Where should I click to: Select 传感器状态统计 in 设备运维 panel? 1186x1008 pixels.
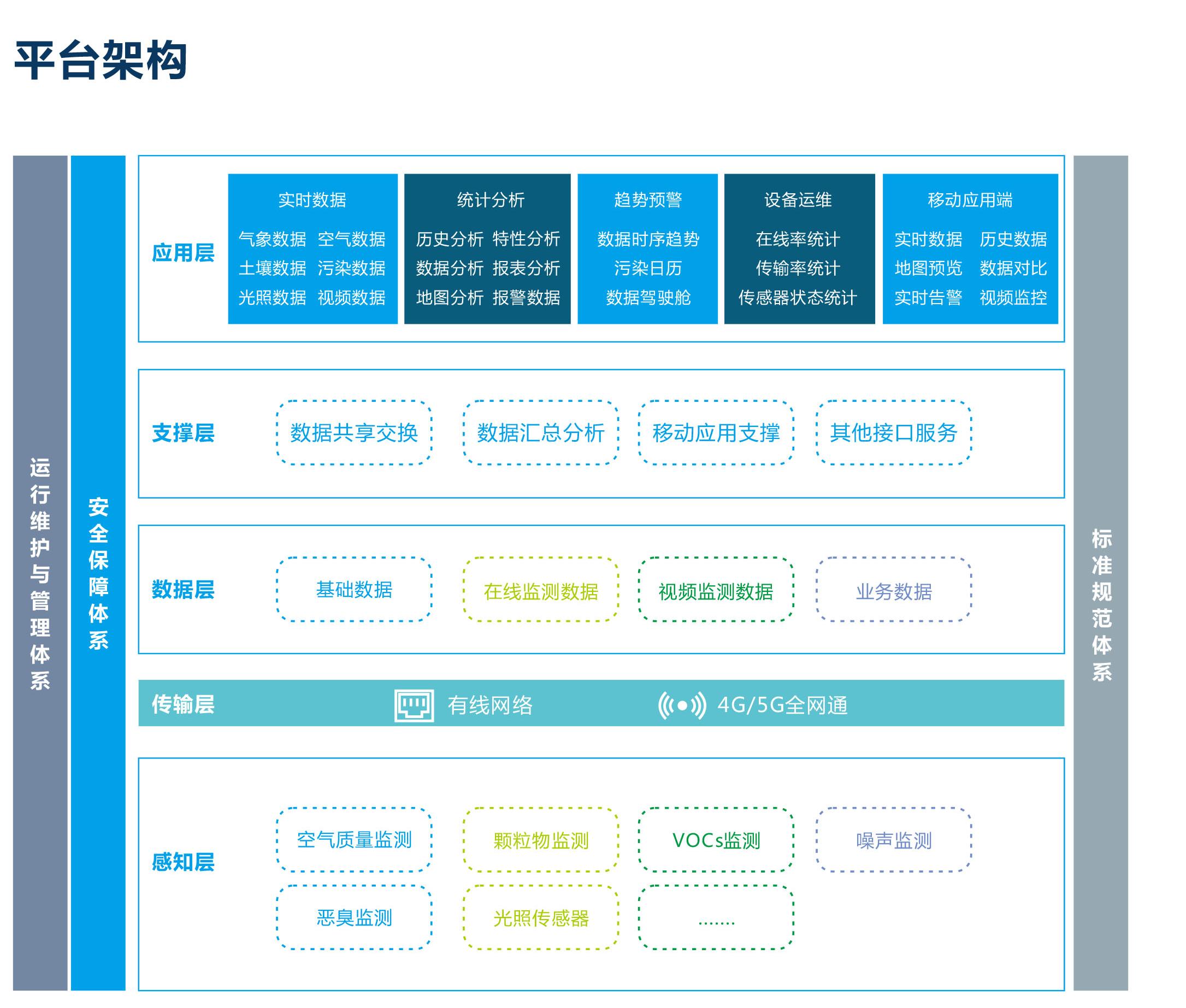coord(798,298)
